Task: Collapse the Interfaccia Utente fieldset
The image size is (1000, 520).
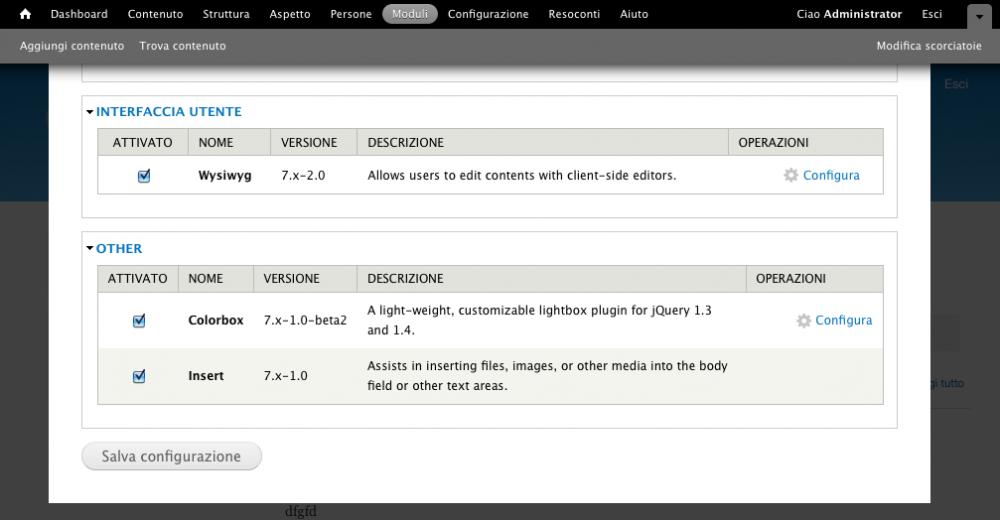Action: click(x=168, y=112)
